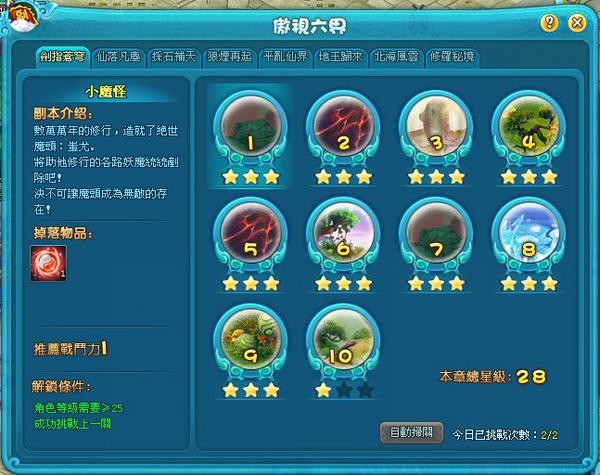This screenshot has width=600, height=475.
Task: Click the avatar badge in the corner
Action: pyautogui.click(x=23, y=17)
